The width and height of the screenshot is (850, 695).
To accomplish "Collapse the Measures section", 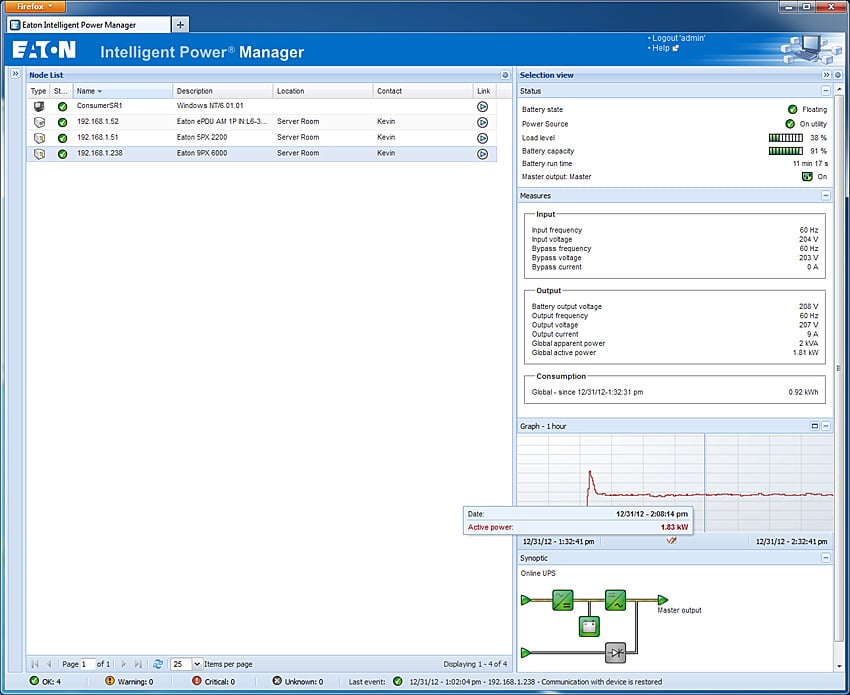I will point(826,195).
